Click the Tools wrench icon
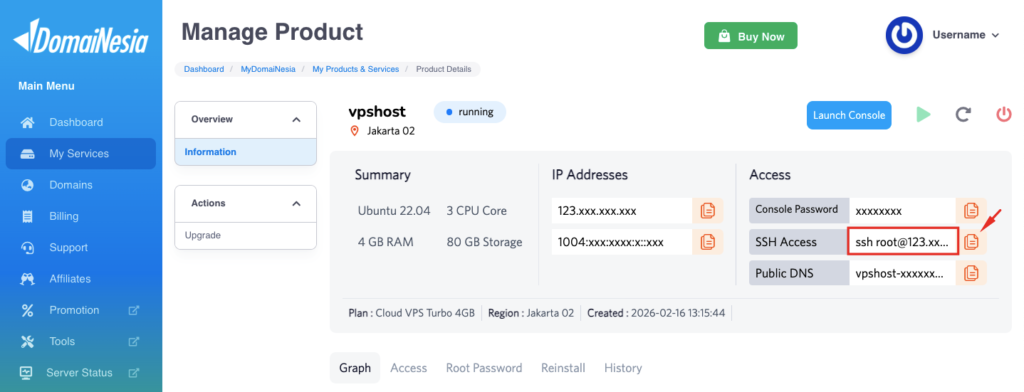 point(27,342)
